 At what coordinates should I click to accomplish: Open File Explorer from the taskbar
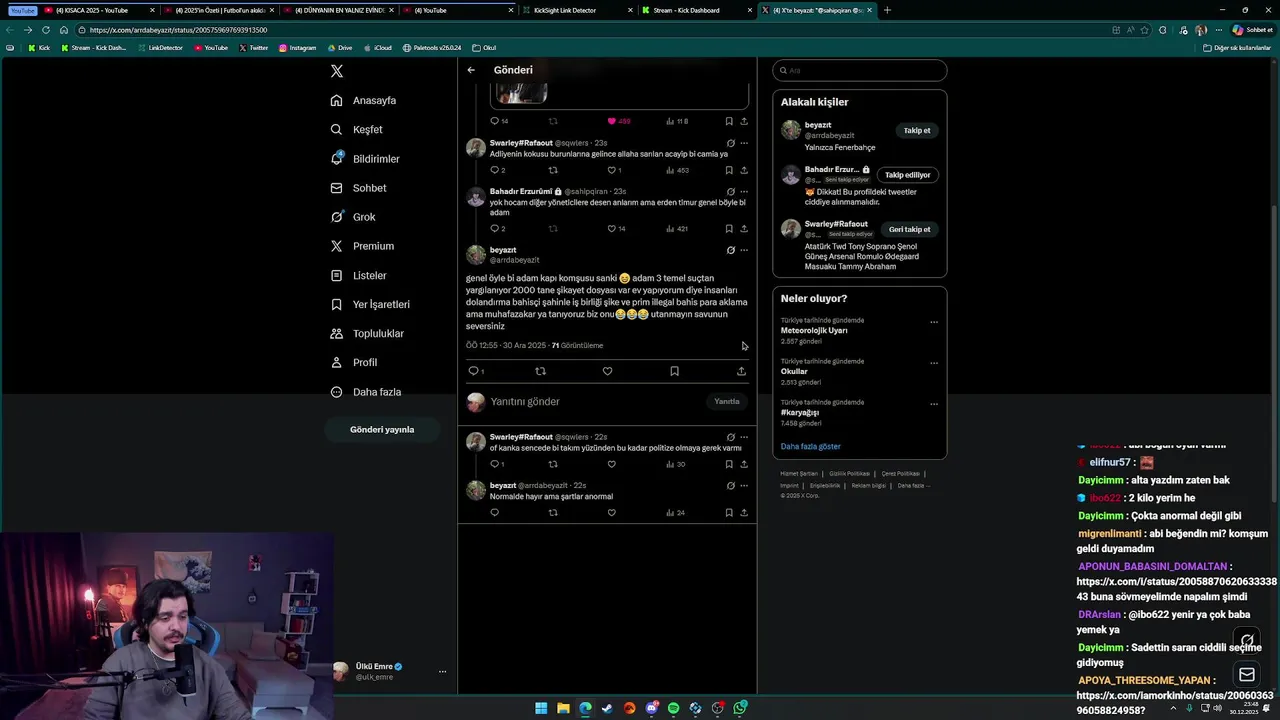pyautogui.click(x=563, y=708)
